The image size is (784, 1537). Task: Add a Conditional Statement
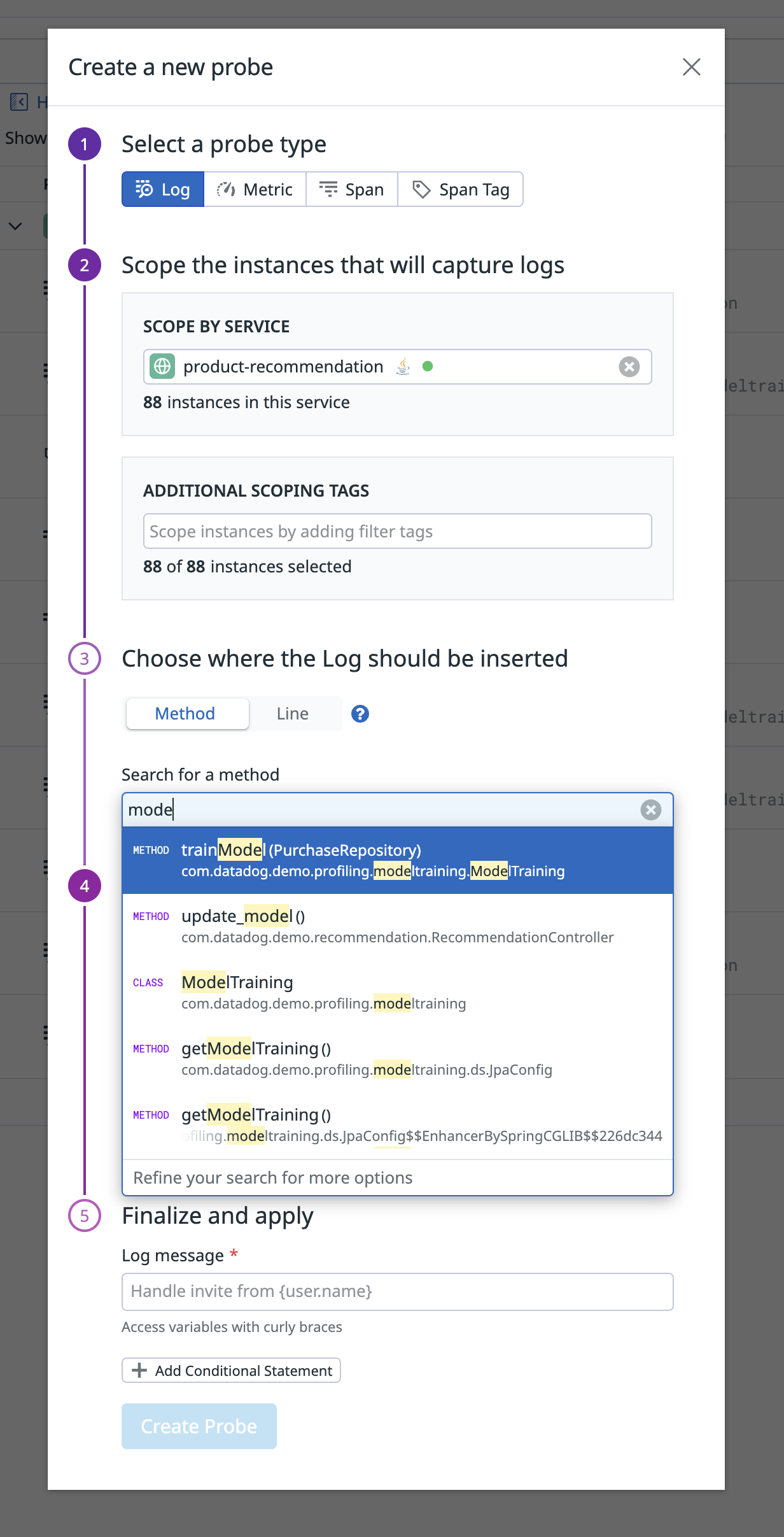coord(230,1370)
